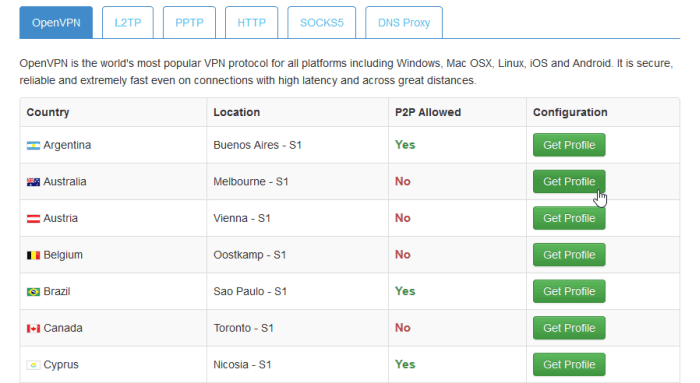Get Profile for Belgium Oostkamp

(x=569, y=255)
